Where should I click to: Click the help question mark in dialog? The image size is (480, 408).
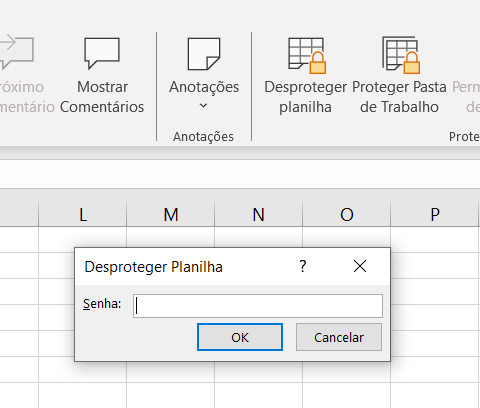[302, 266]
